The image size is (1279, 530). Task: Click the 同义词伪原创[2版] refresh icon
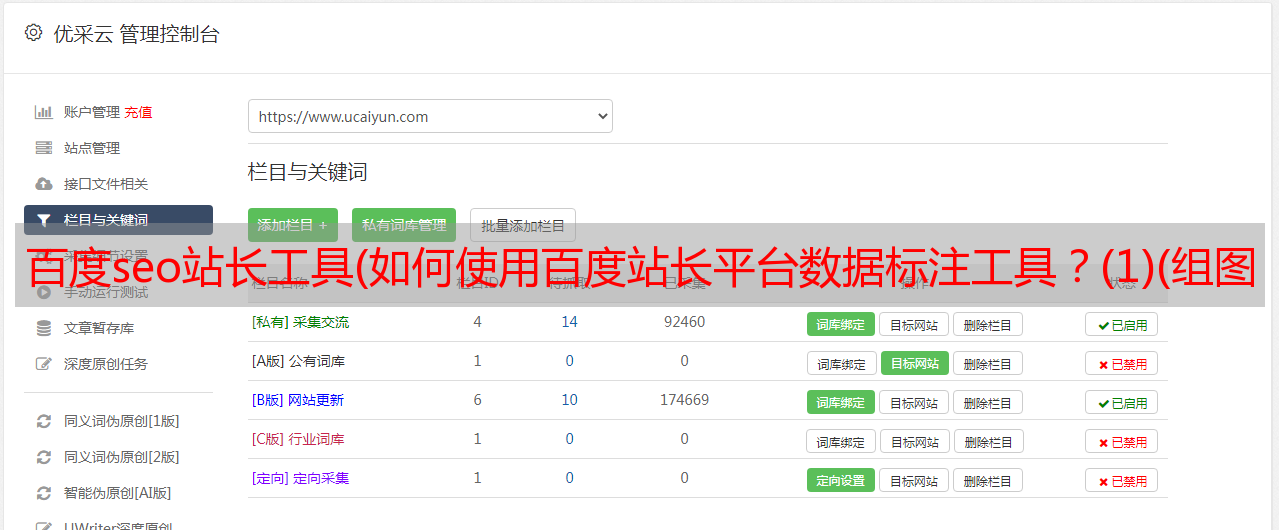44,457
